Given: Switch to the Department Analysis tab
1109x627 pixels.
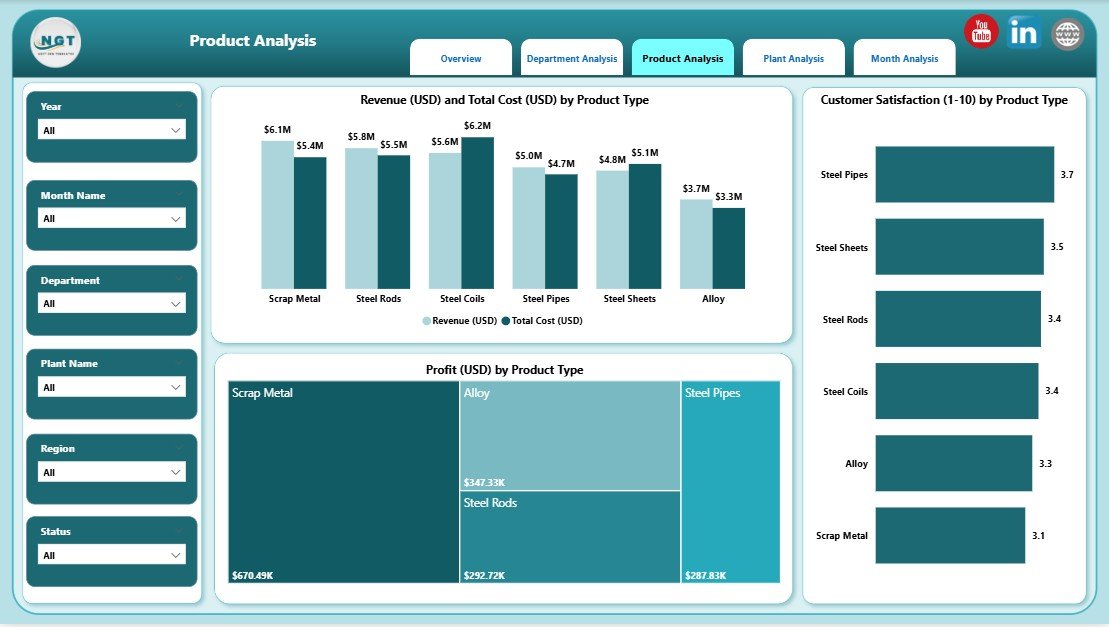Looking at the screenshot, I should click(572, 57).
